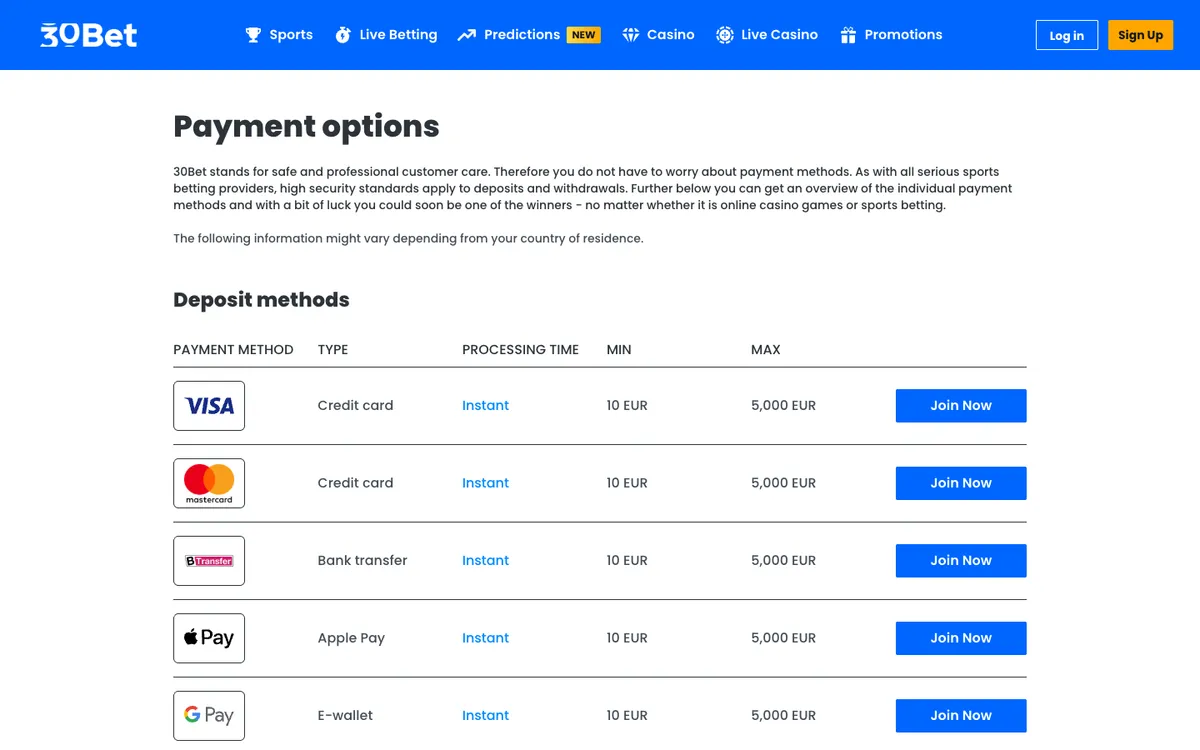The width and height of the screenshot is (1200, 750).
Task: Click 5,000 EUR in the Visa row
Action: [x=783, y=406]
